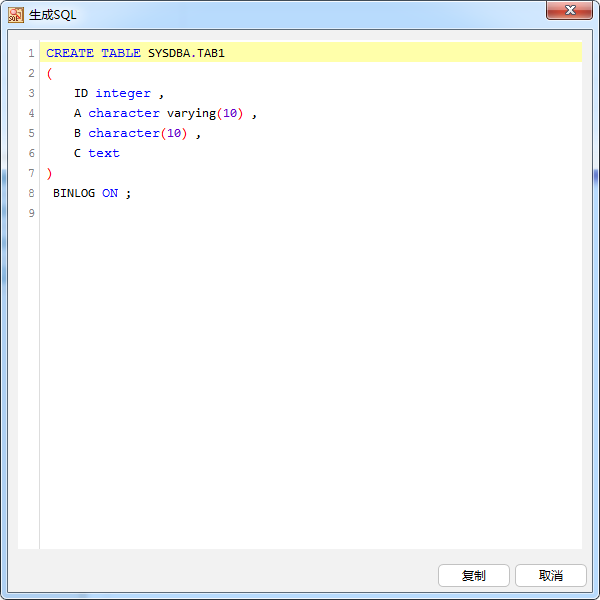Click the 生成SQL title bar text
Viewport: 600px width, 600px height.
point(53,15)
